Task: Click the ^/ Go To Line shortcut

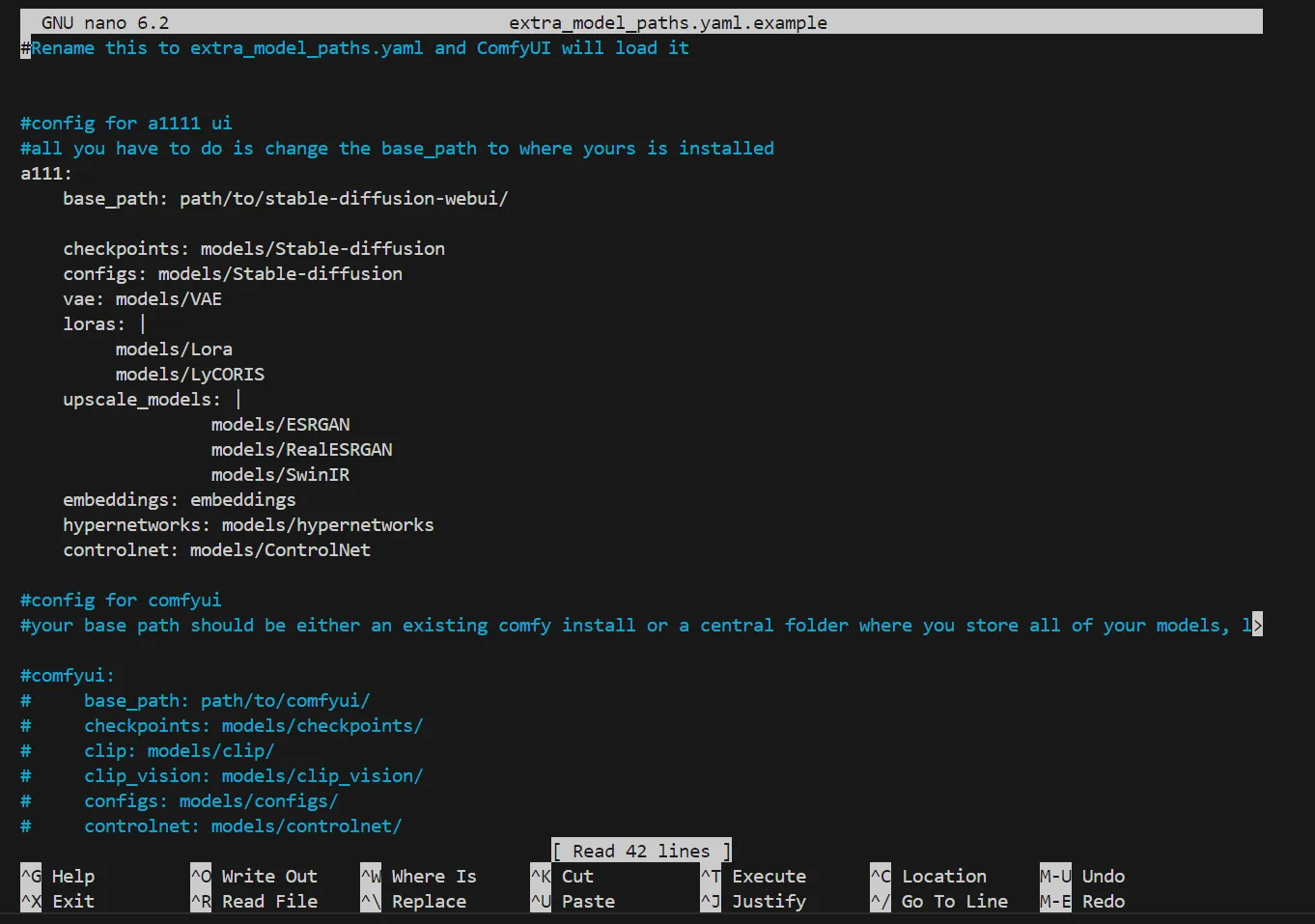Action: tap(938, 901)
